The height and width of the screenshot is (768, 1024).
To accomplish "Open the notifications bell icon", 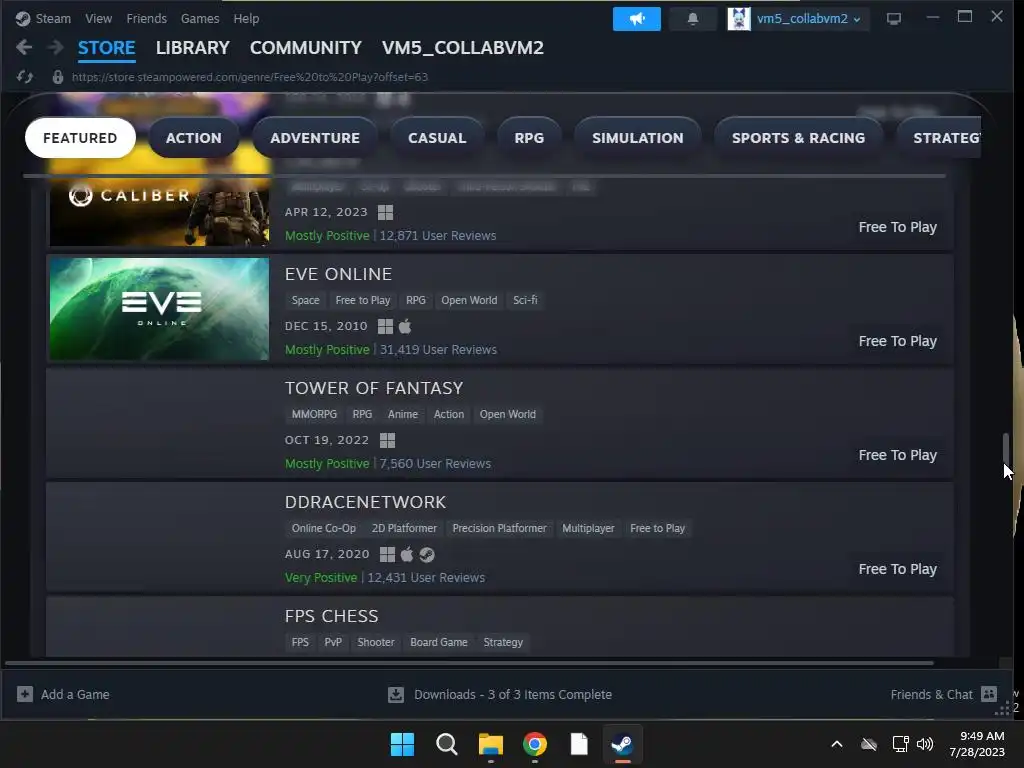I will pos(693,19).
